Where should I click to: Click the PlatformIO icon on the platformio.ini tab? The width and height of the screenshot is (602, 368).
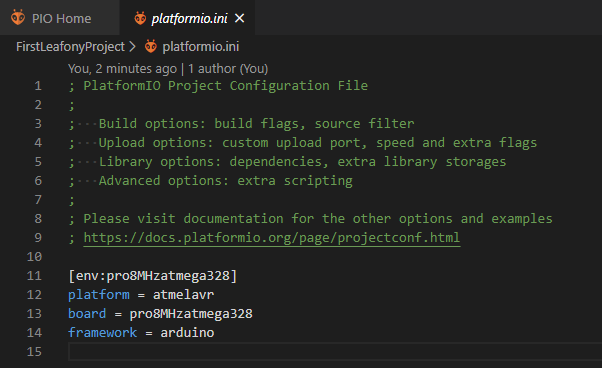point(140,18)
